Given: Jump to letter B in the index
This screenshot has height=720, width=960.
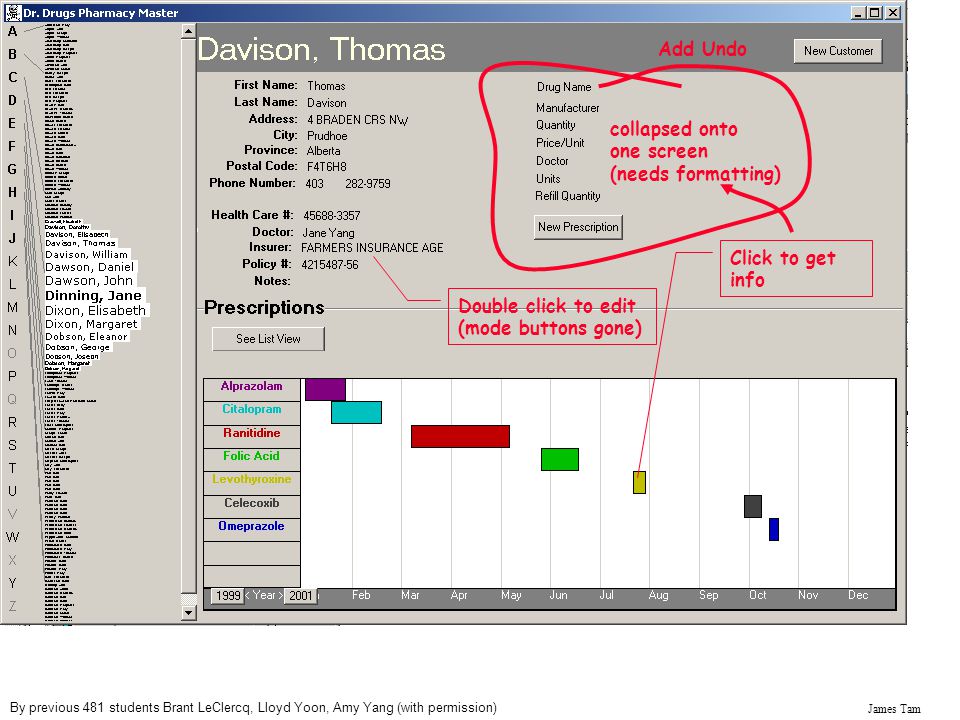Looking at the screenshot, I should [x=12, y=54].
